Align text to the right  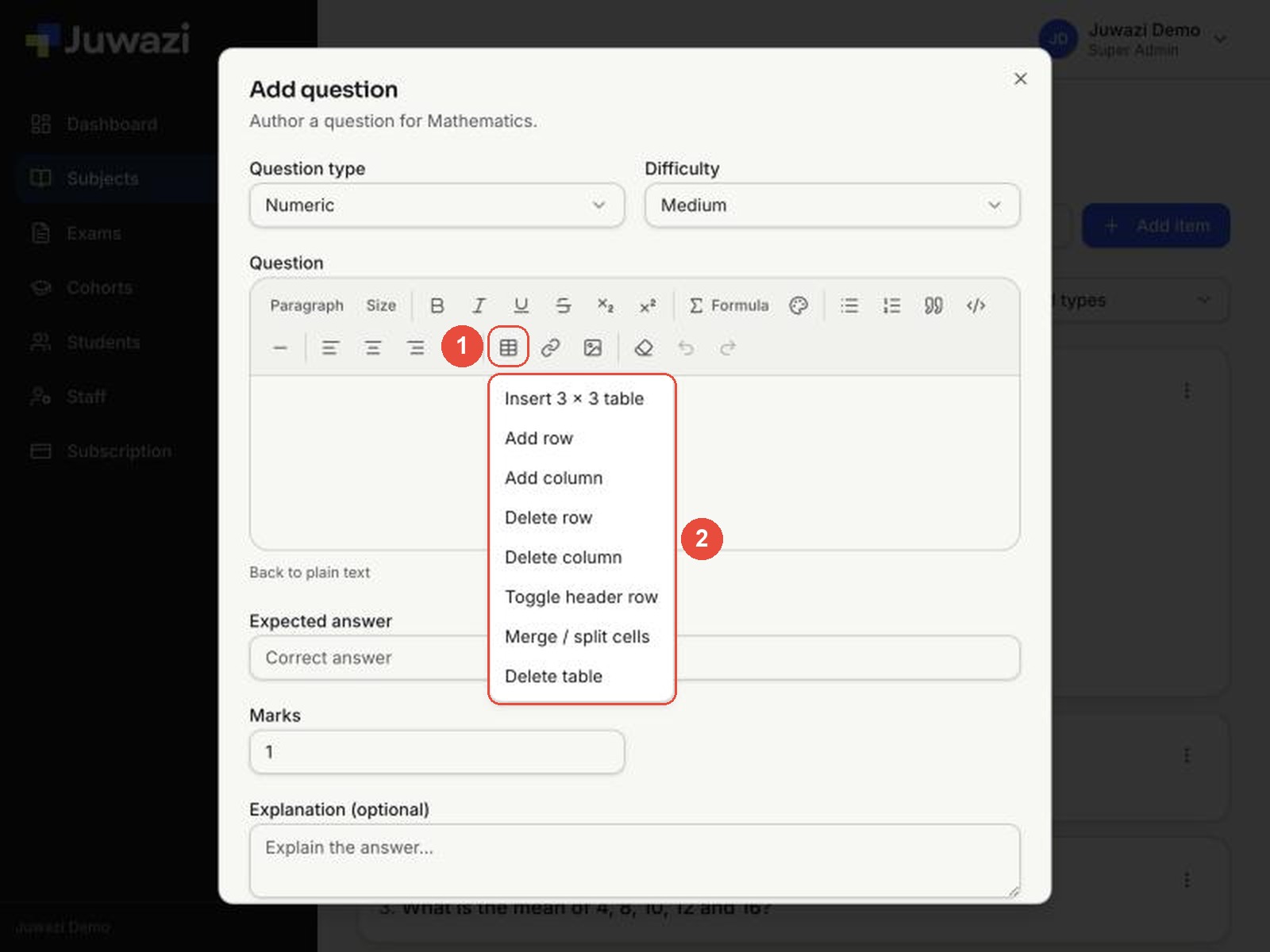point(415,347)
